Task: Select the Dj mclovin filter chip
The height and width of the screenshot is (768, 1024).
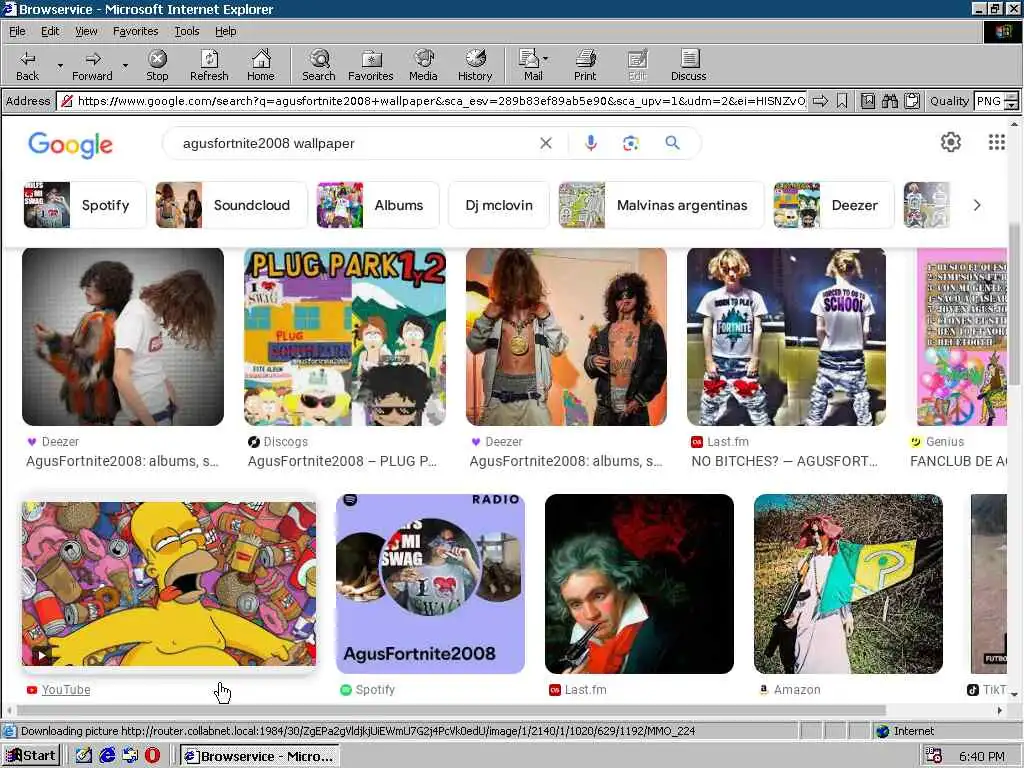Action: (x=499, y=205)
